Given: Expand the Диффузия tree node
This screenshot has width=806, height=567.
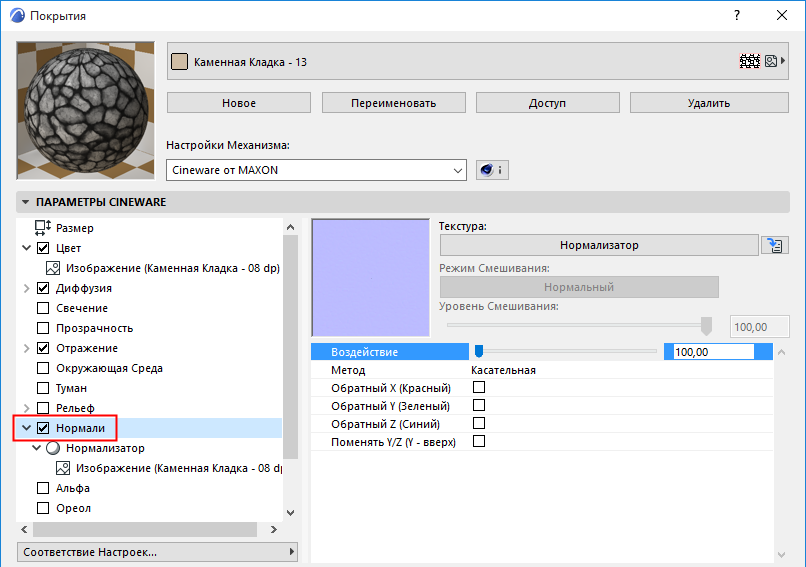Looking at the screenshot, I should click(27, 288).
